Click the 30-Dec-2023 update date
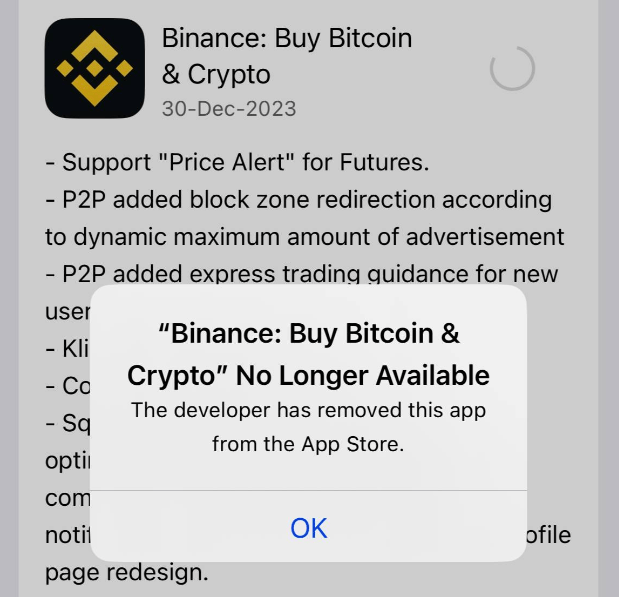The image size is (619, 597). tap(229, 108)
